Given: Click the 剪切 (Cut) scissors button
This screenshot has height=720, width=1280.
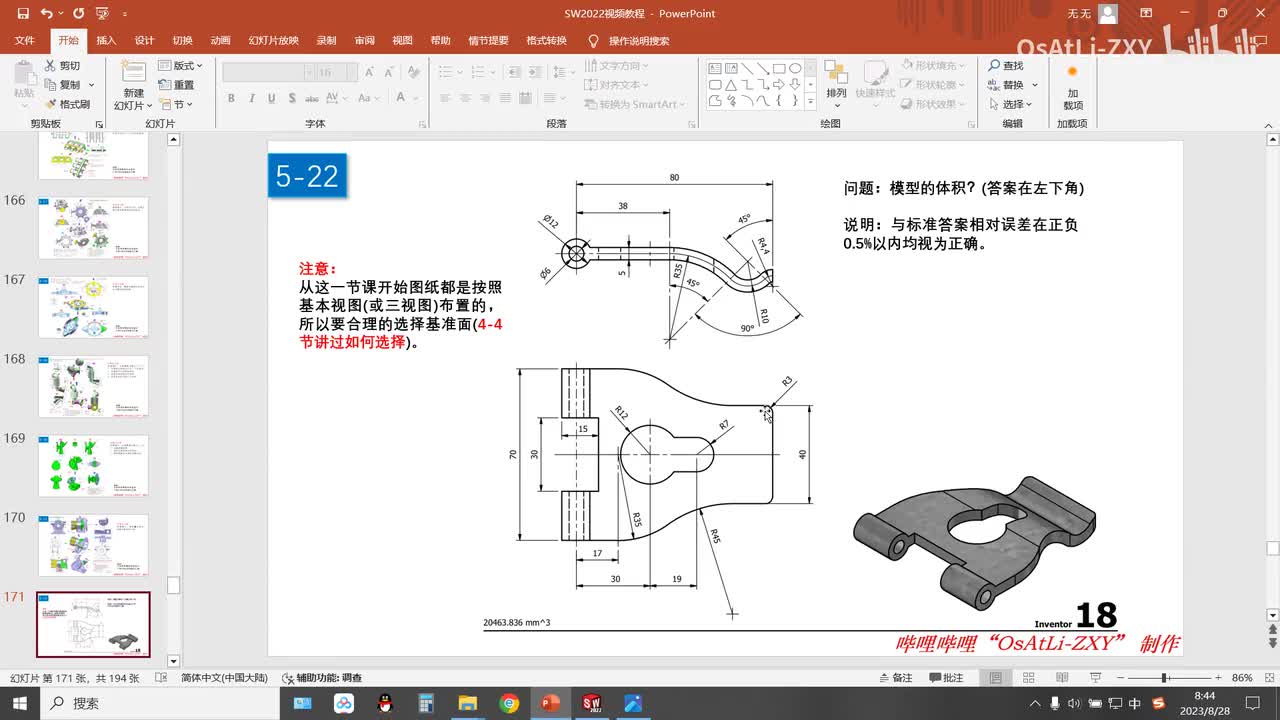Looking at the screenshot, I should [62, 65].
